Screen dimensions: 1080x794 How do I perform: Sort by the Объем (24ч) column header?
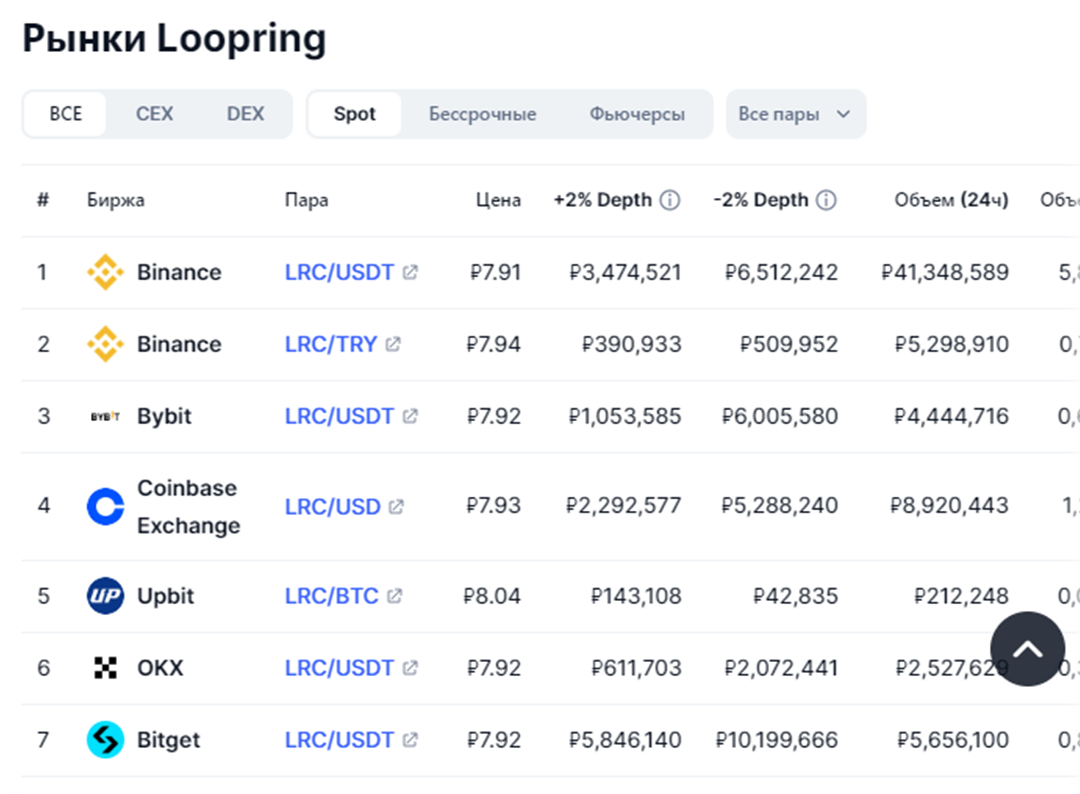(x=951, y=200)
